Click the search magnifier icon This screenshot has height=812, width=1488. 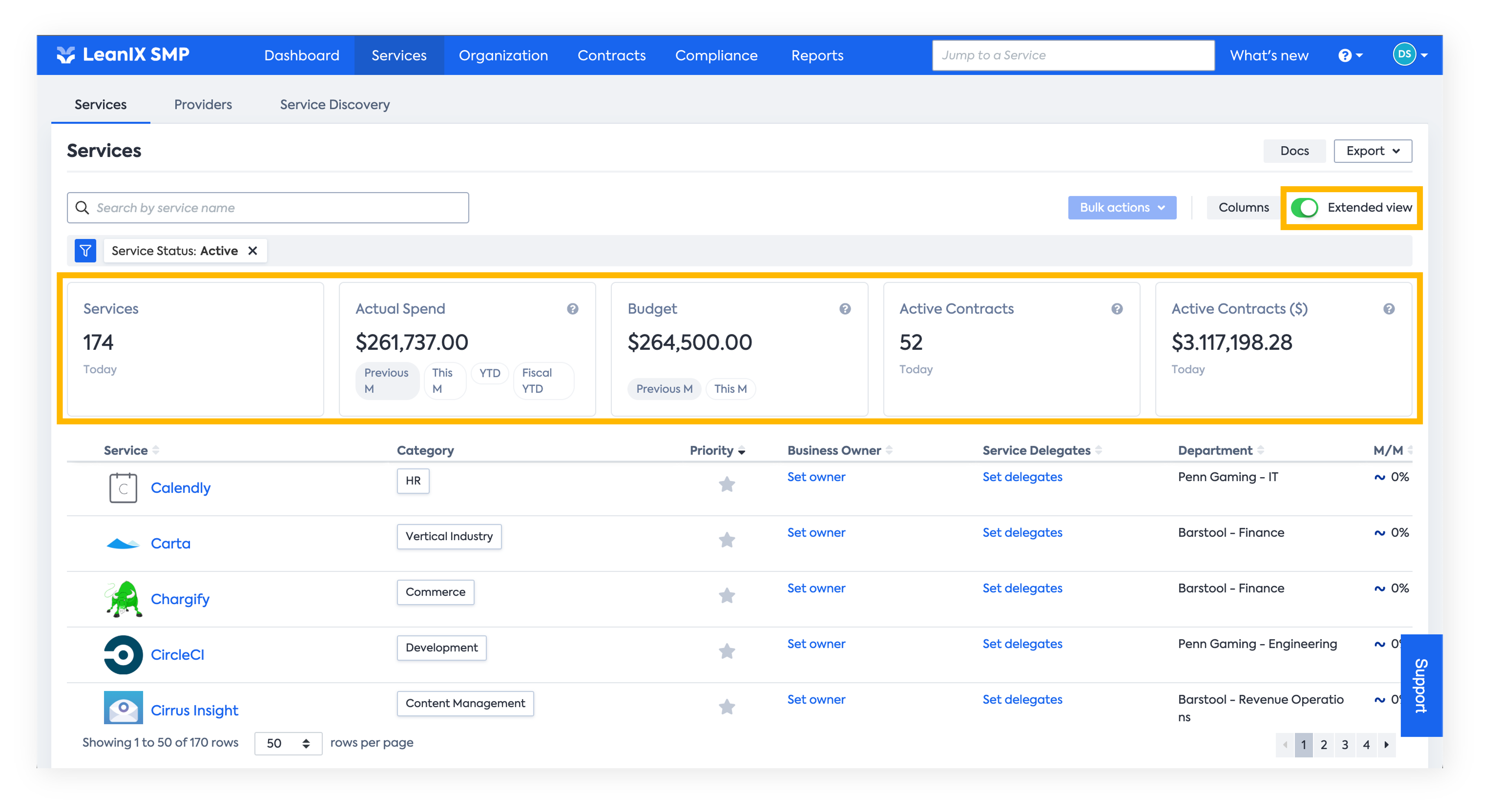[82, 208]
